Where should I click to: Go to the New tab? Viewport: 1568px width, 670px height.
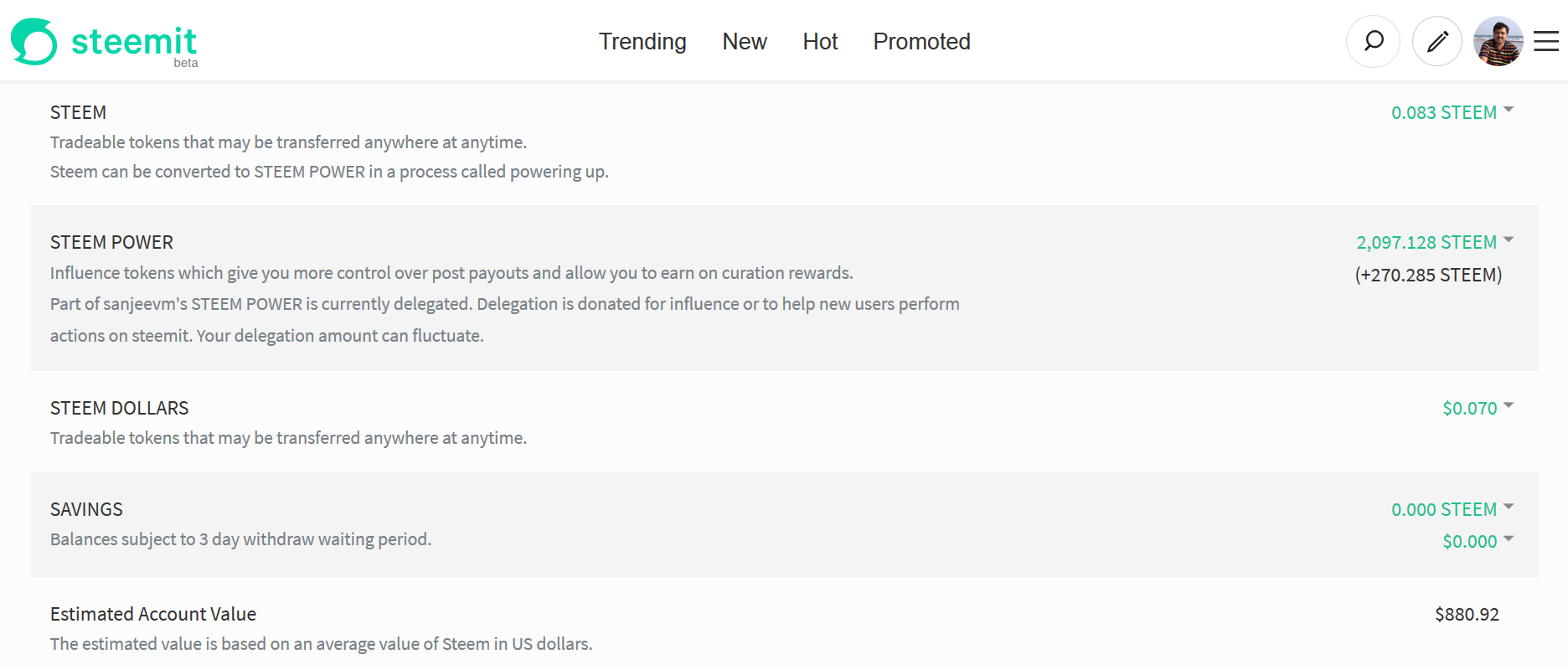point(745,41)
